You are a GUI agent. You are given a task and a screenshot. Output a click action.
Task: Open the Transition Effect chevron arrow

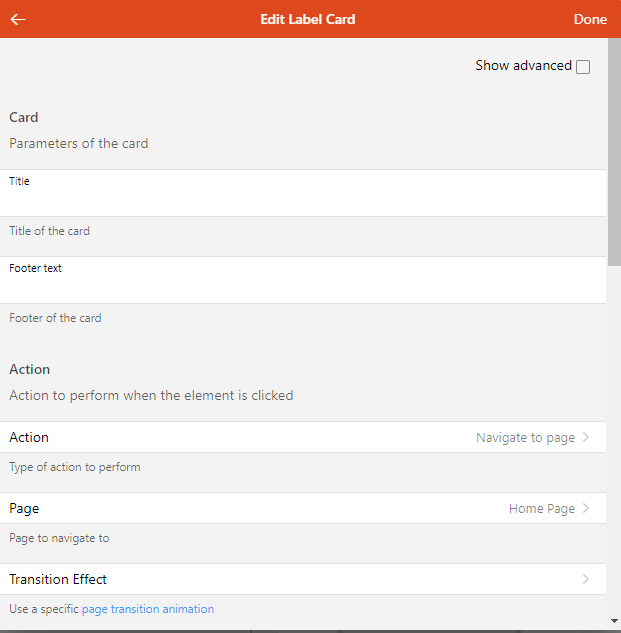[x=586, y=579]
